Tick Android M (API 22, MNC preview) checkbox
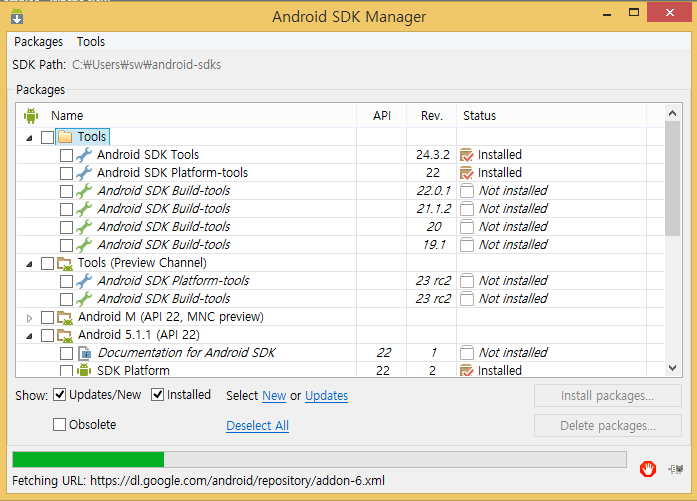The height and width of the screenshot is (501, 697). pyautogui.click(x=47, y=317)
